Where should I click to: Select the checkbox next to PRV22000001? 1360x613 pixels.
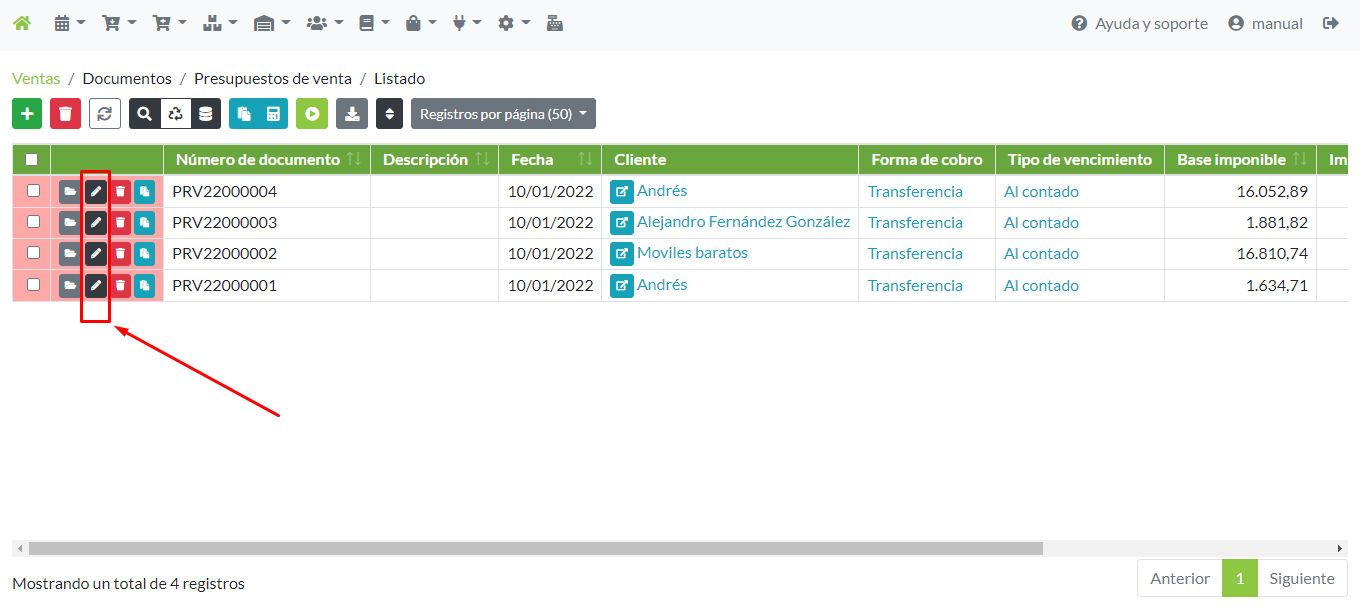tap(34, 285)
